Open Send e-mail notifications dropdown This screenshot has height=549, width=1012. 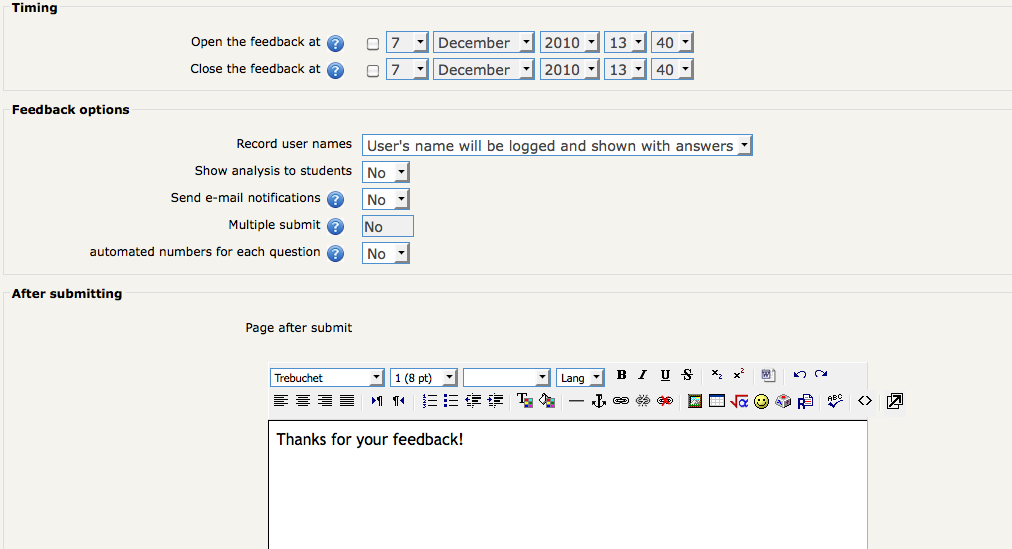[x=385, y=200]
